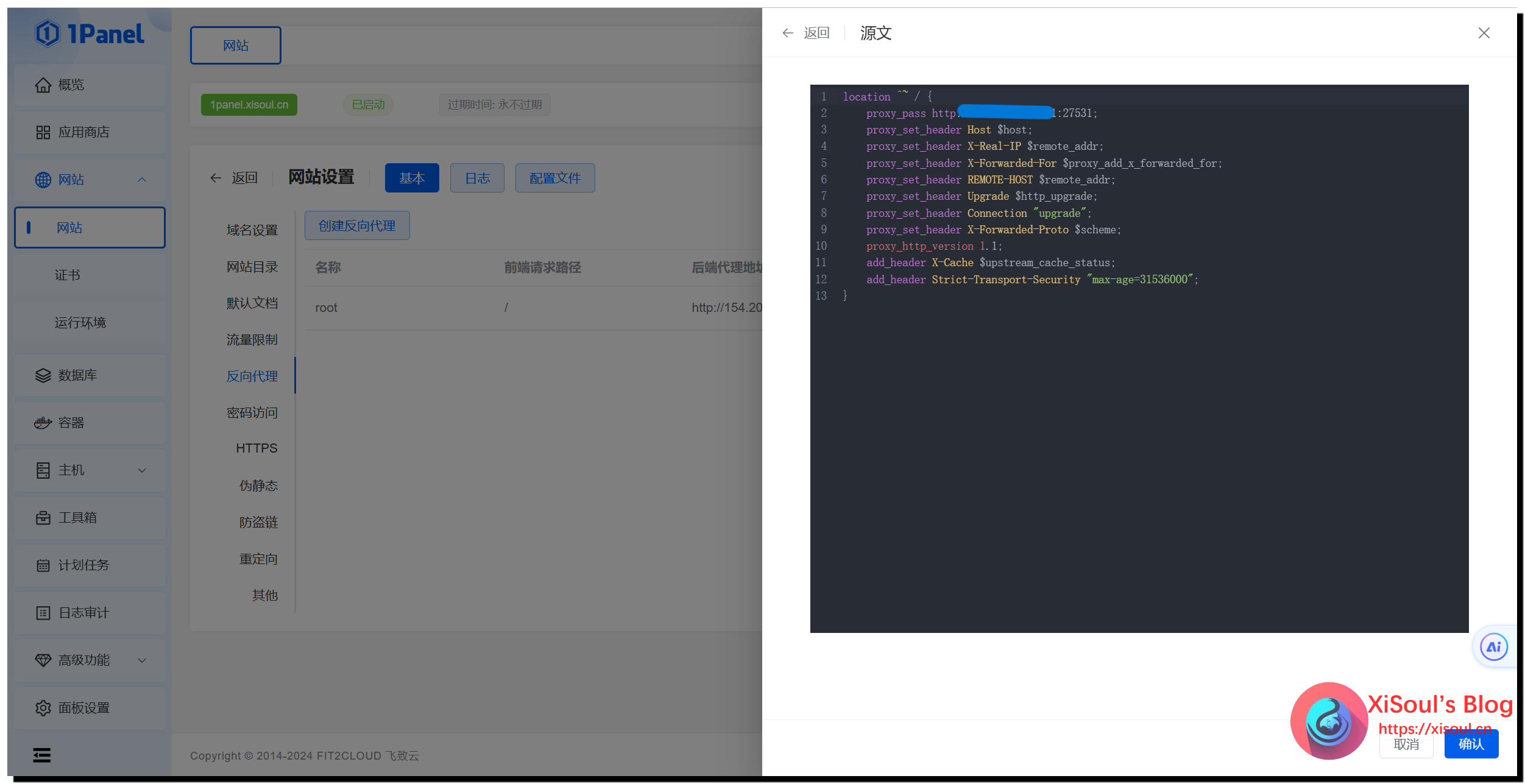Click line number 13 in editor gutter
1525x784 pixels.
click(821, 297)
